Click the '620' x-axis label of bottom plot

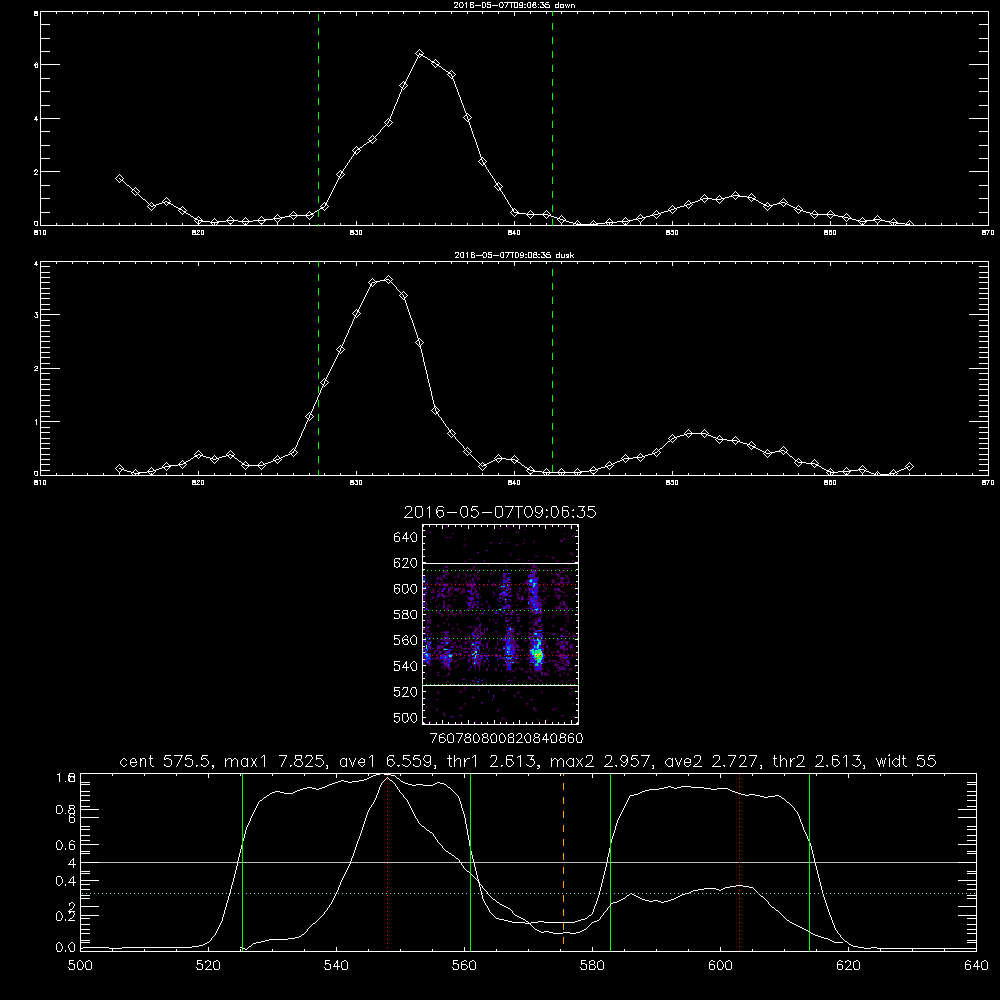pyautogui.click(x=848, y=966)
